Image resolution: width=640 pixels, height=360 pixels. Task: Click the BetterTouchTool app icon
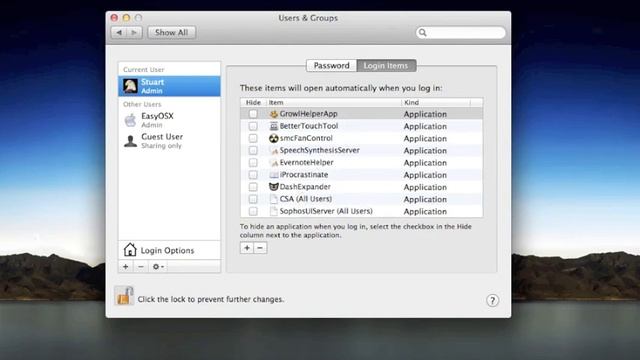(x=273, y=126)
